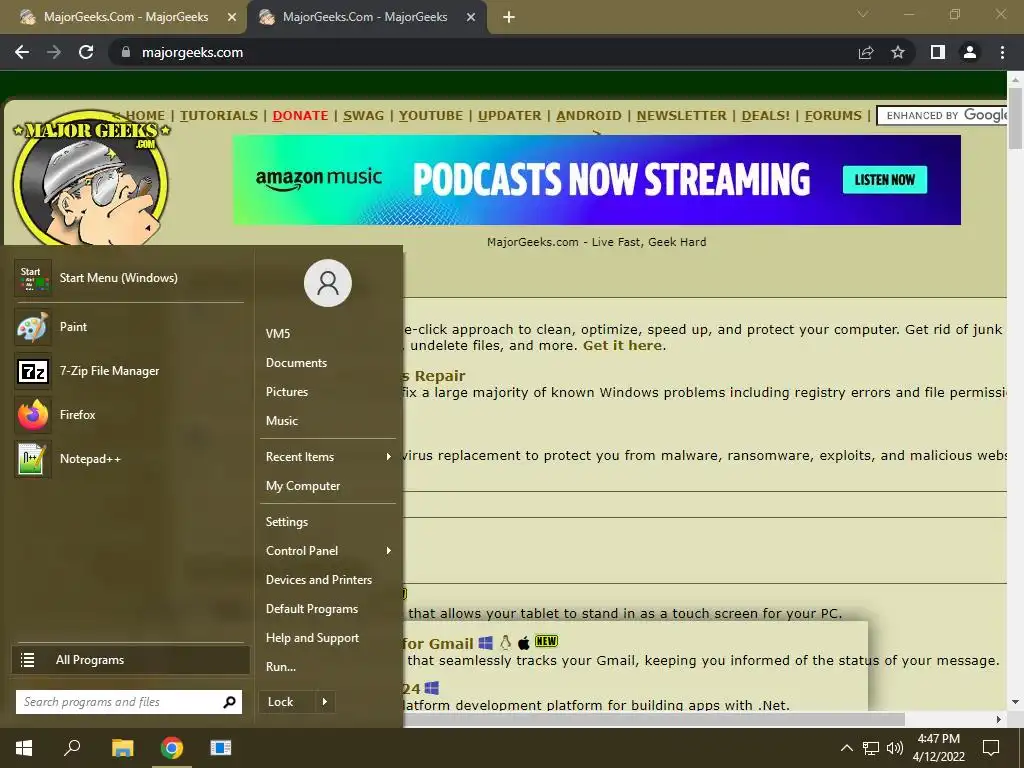Open the blue window app on taskbar
Image resolution: width=1024 pixels, height=768 pixels.
(221, 748)
